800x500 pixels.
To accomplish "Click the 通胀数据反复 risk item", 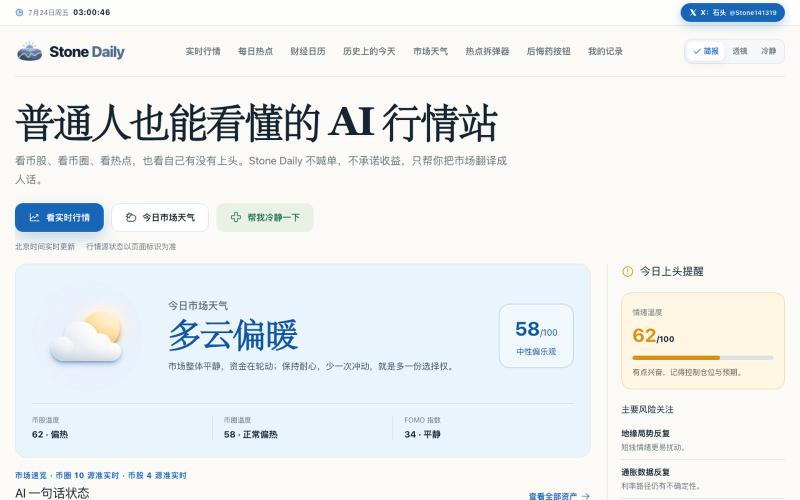I will (x=703, y=479).
